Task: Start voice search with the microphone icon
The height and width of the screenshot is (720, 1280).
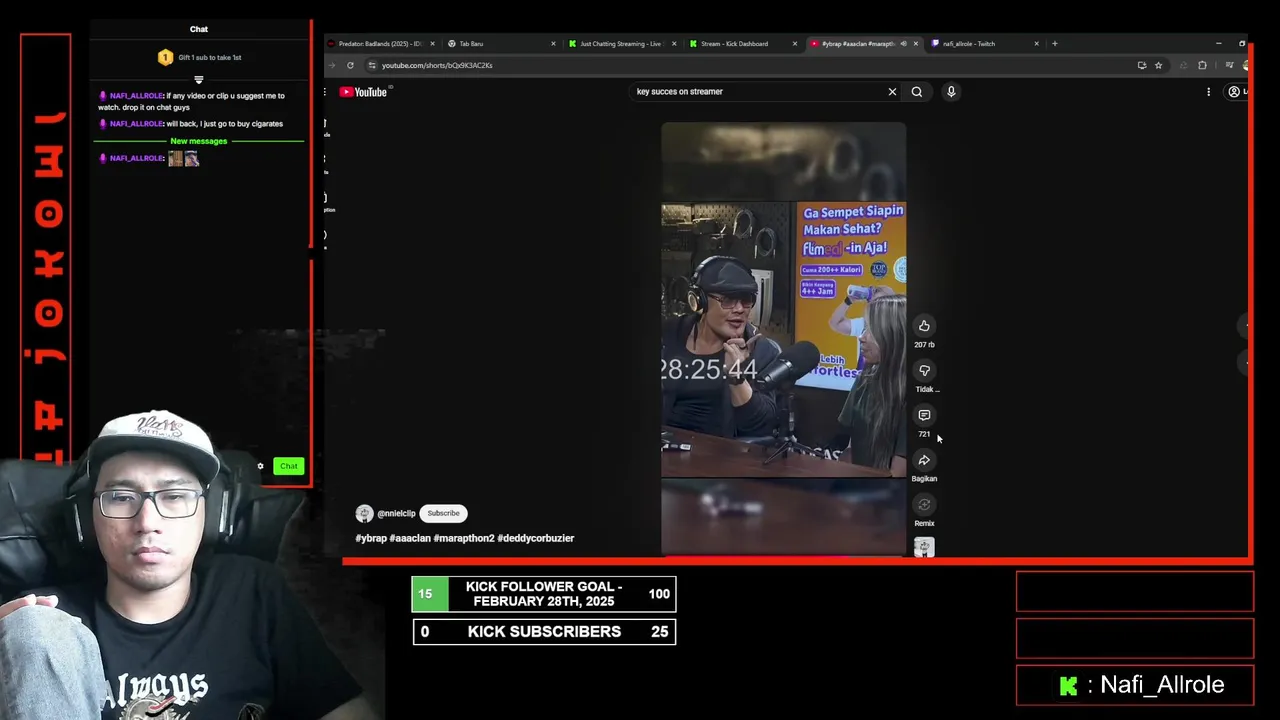Action: (x=951, y=92)
